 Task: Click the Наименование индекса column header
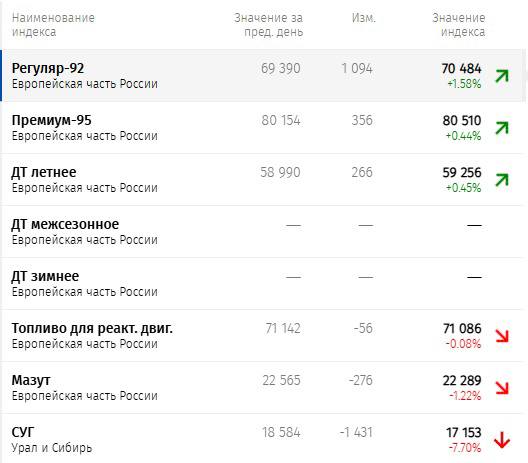point(53,25)
